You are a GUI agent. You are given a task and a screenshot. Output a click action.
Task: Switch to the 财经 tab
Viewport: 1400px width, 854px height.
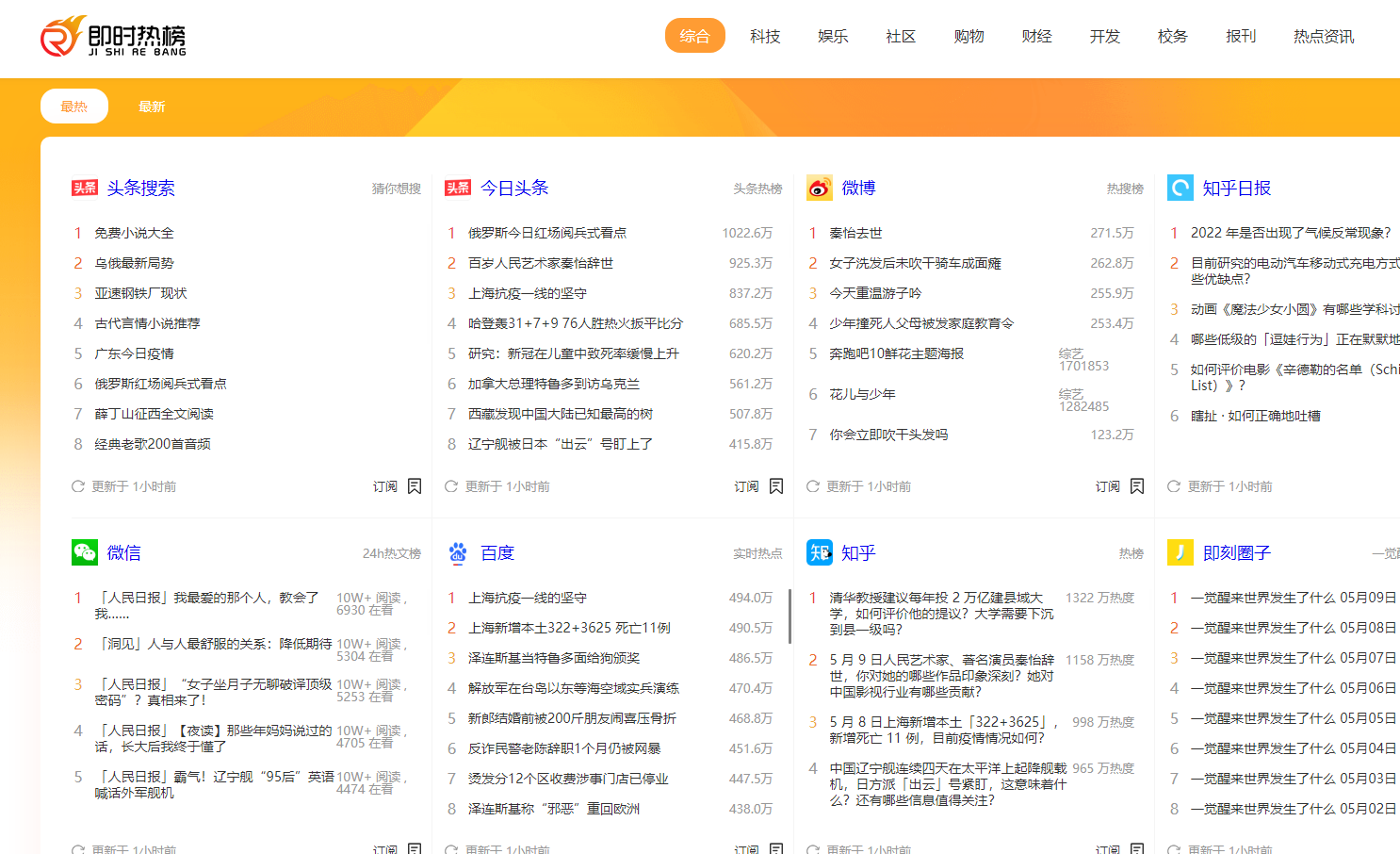(1036, 36)
